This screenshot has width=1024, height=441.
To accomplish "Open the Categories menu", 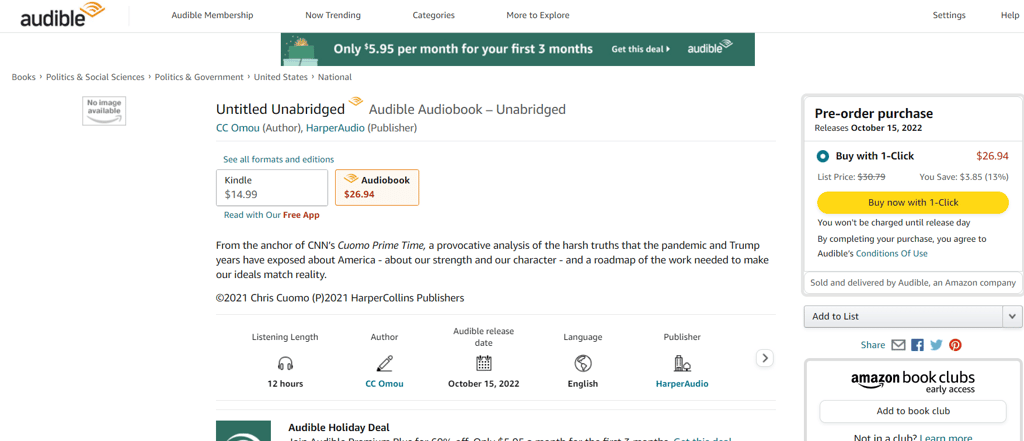I will coord(434,15).
